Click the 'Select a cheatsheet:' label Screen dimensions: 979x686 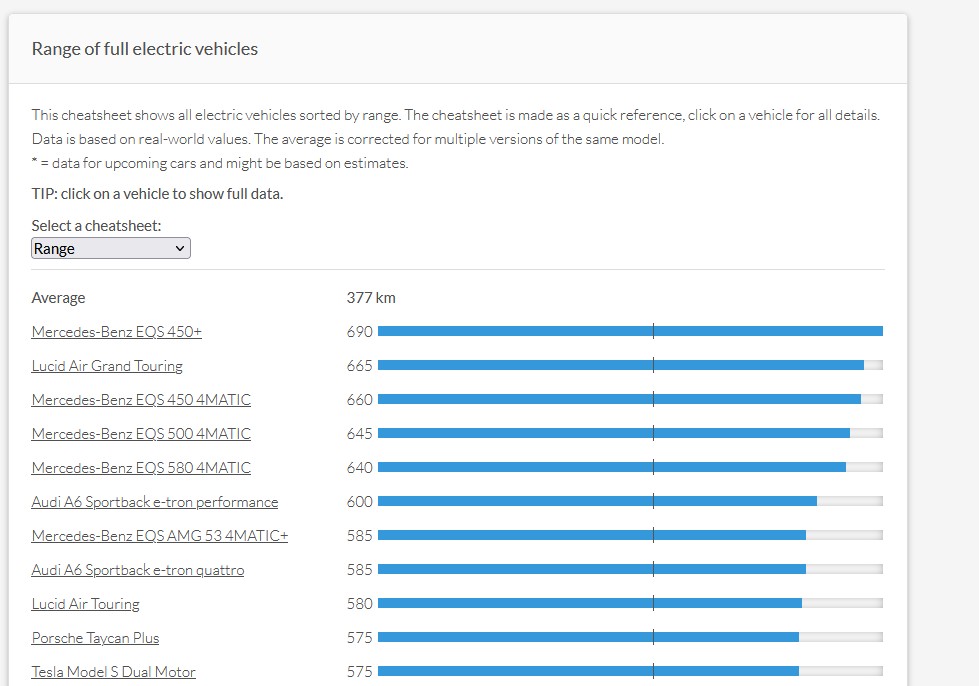pos(96,225)
